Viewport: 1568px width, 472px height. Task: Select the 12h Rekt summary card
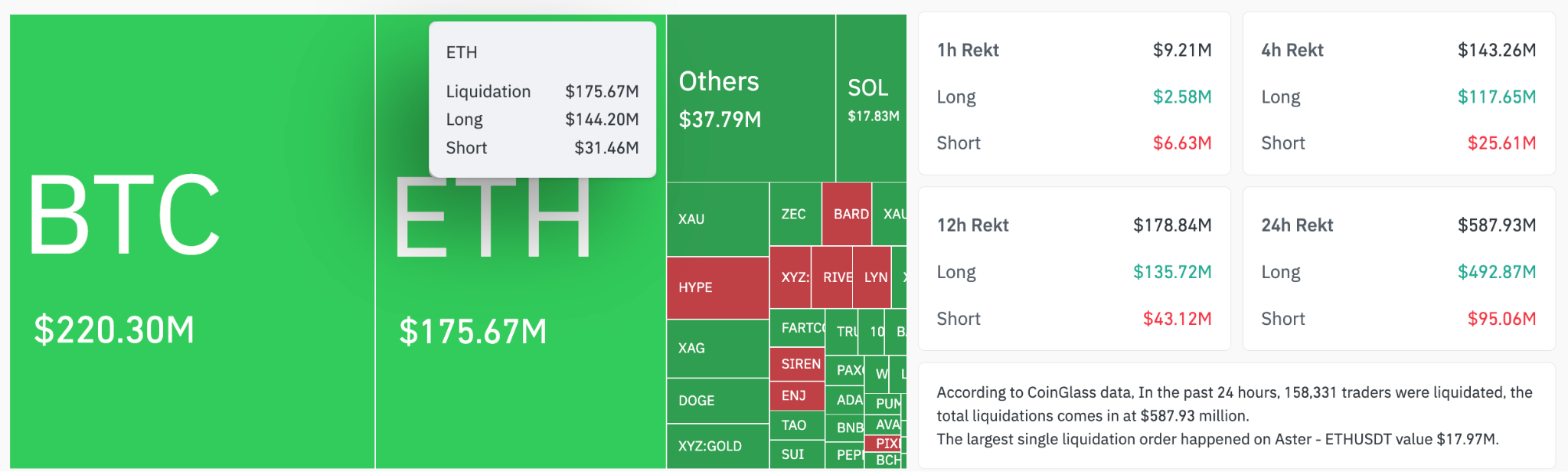pyautogui.click(x=1073, y=269)
